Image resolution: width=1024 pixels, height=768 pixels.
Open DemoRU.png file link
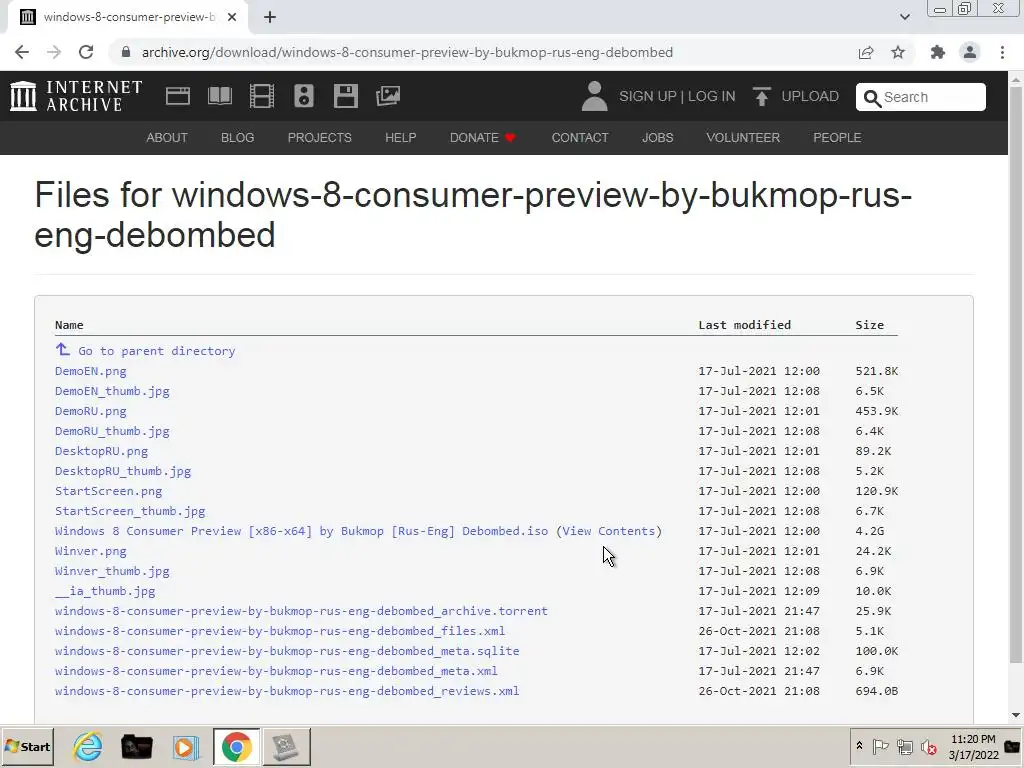point(91,411)
